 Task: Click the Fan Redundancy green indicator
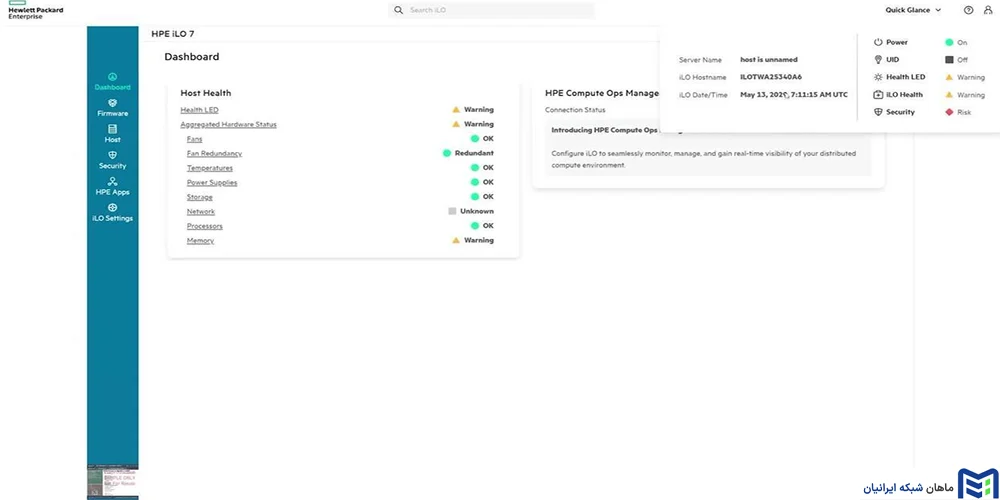coord(447,153)
